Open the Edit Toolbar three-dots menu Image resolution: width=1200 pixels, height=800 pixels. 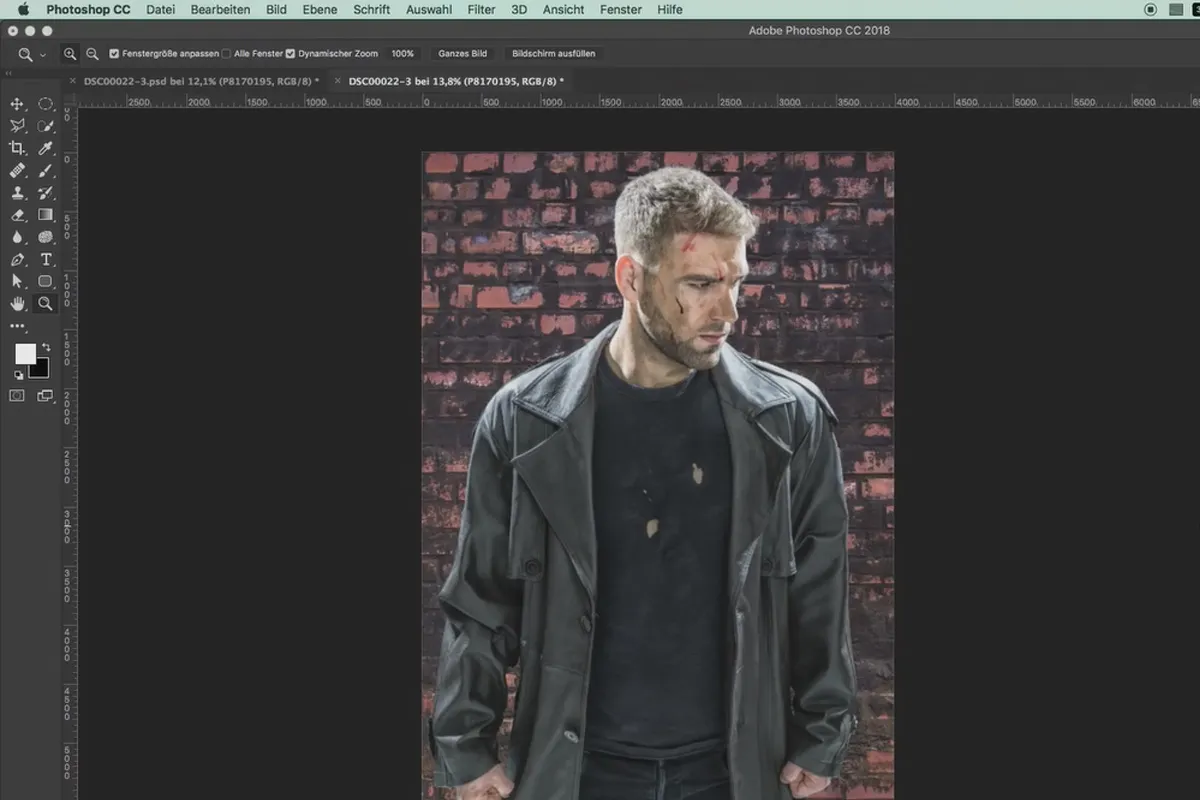click(x=17, y=326)
